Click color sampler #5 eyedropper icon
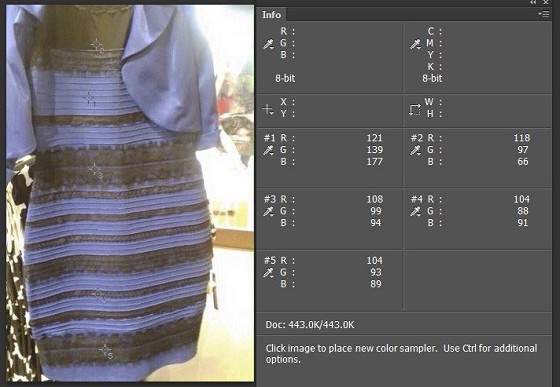 (268, 273)
